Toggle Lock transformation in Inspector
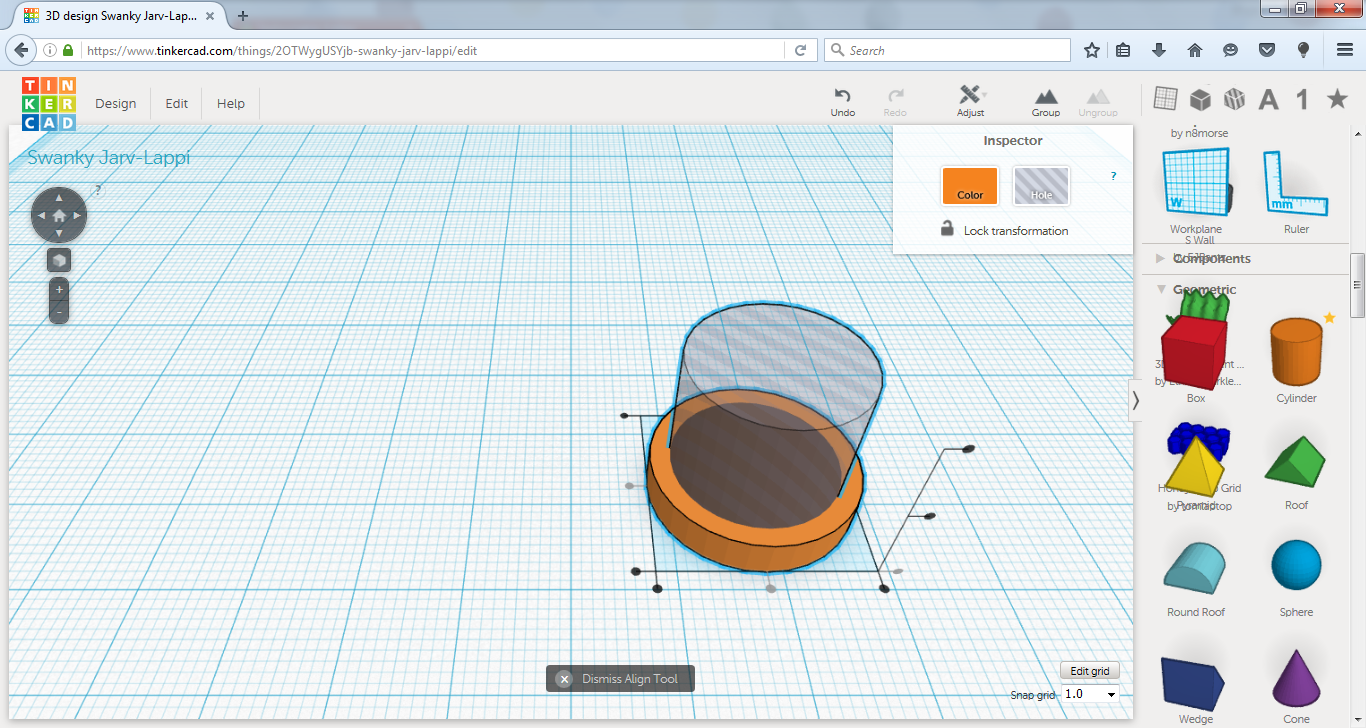 click(x=1004, y=230)
